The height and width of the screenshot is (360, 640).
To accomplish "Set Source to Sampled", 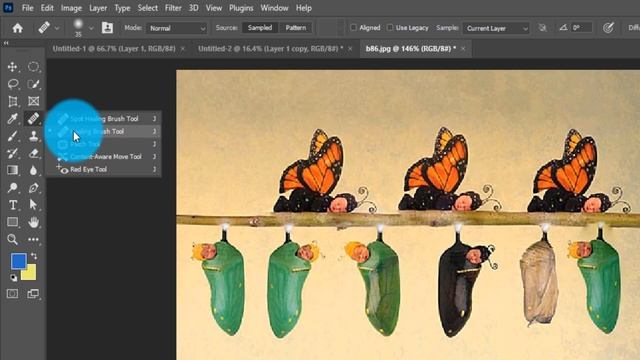I will click(x=260, y=28).
